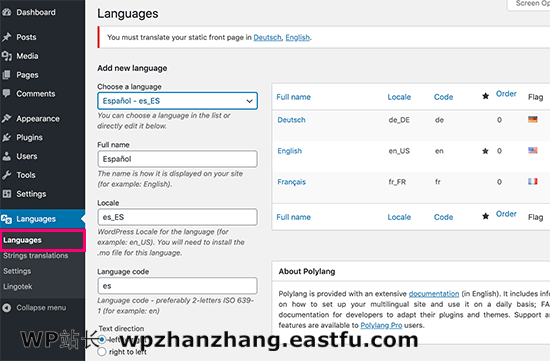Click fr_FR locale cell
The height and width of the screenshot is (361, 550).
tap(397, 182)
